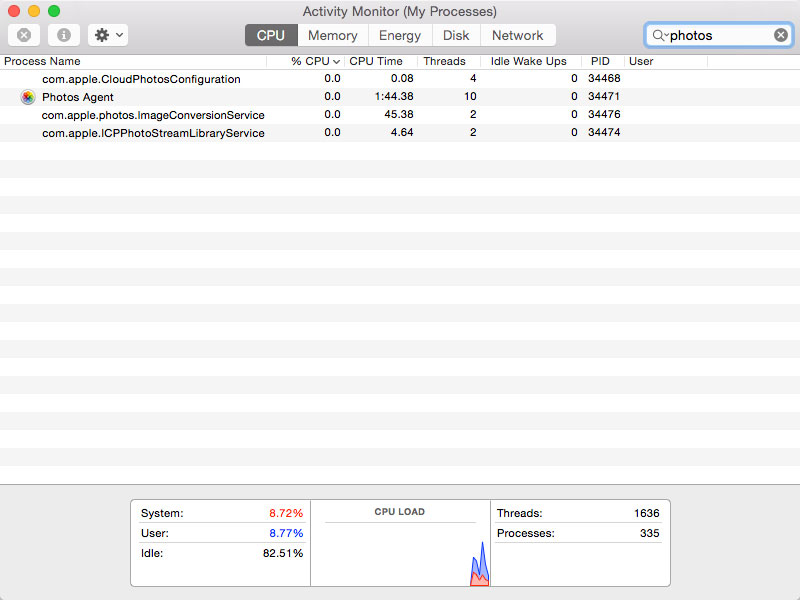Viewport: 800px width, 600px height.
Task: Click CPU Time value 0.08
Action: click(402, 79)
